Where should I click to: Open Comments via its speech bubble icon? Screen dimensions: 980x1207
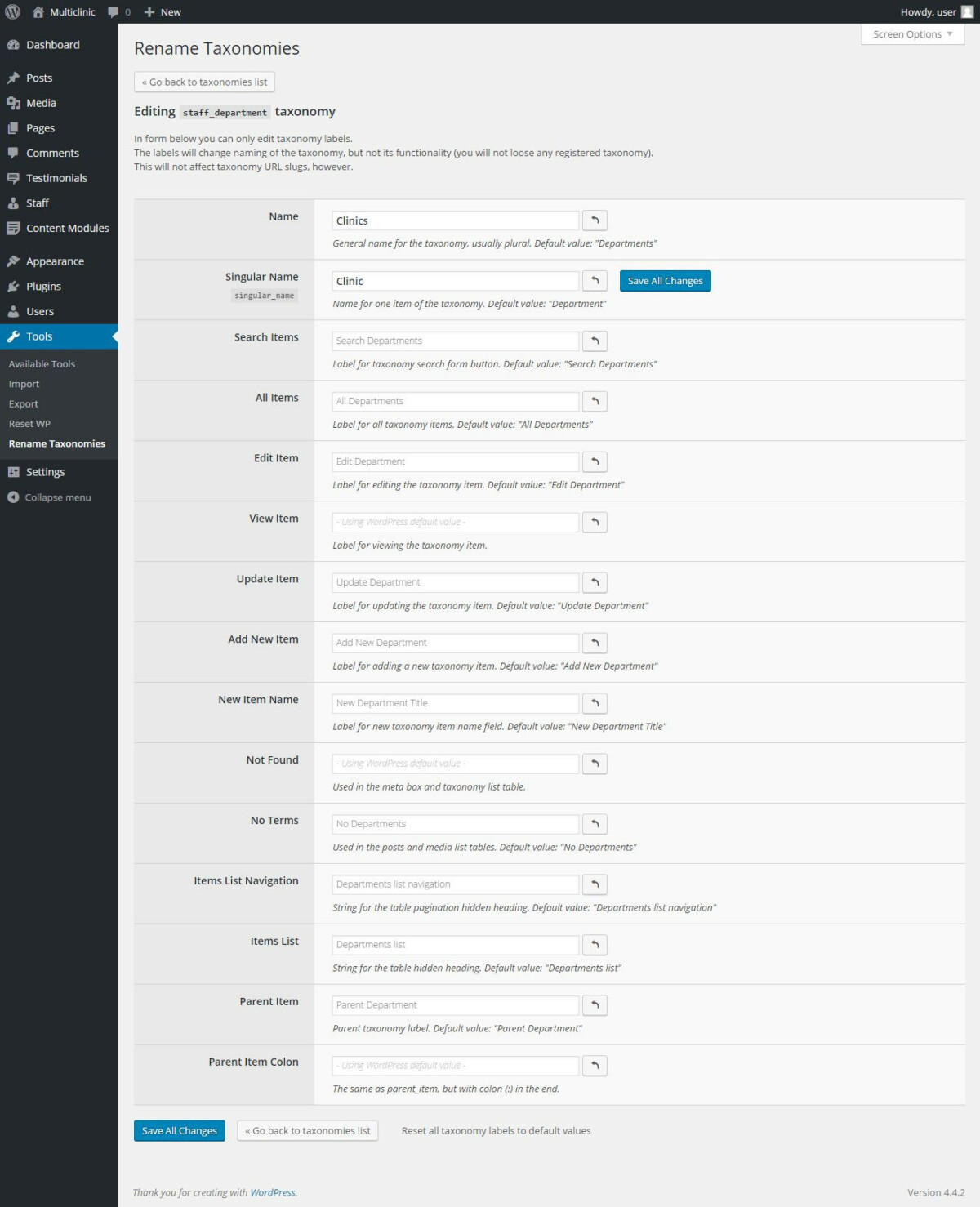(x=13, y=153)
